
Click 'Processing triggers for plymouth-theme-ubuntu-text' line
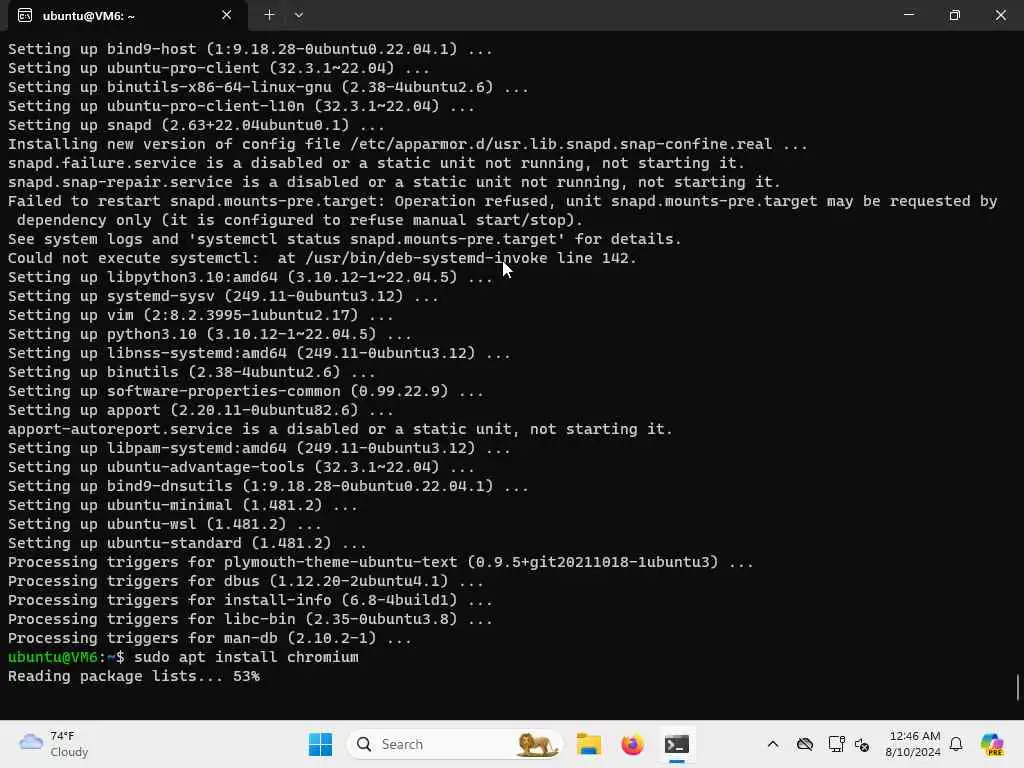click(x=381, y=562)
